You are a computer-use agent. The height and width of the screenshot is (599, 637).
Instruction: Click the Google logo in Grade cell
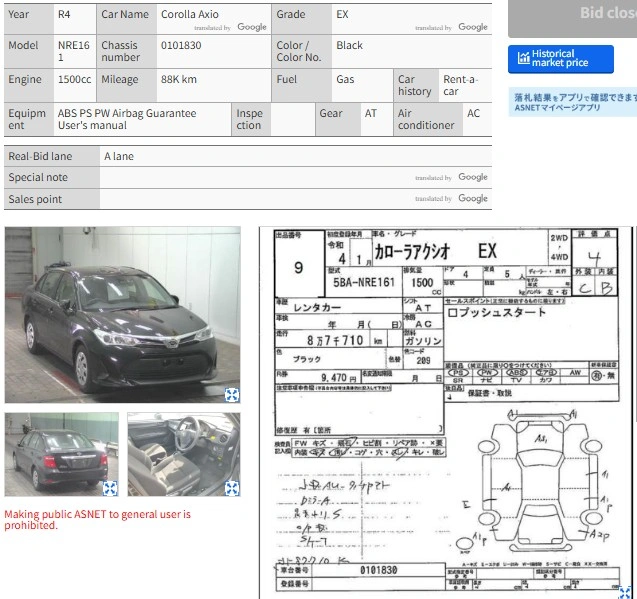pos(473,27)
